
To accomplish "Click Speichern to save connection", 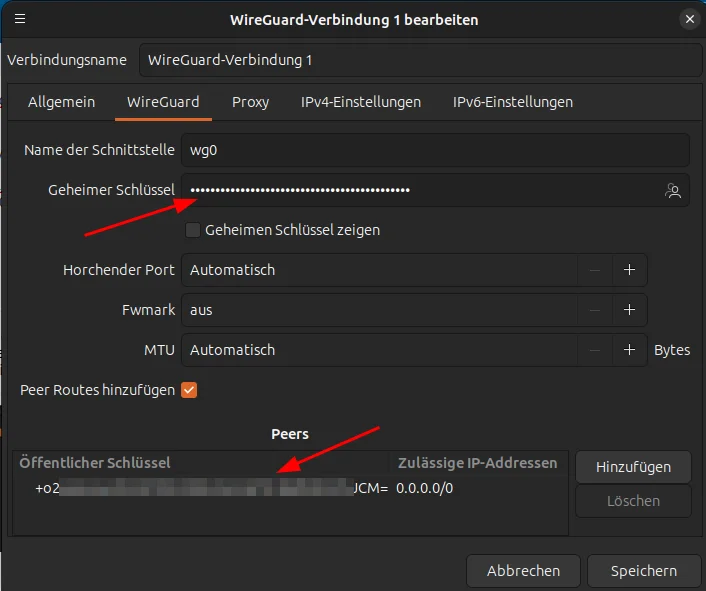I will pyautogui.click(x=644, y=571).
